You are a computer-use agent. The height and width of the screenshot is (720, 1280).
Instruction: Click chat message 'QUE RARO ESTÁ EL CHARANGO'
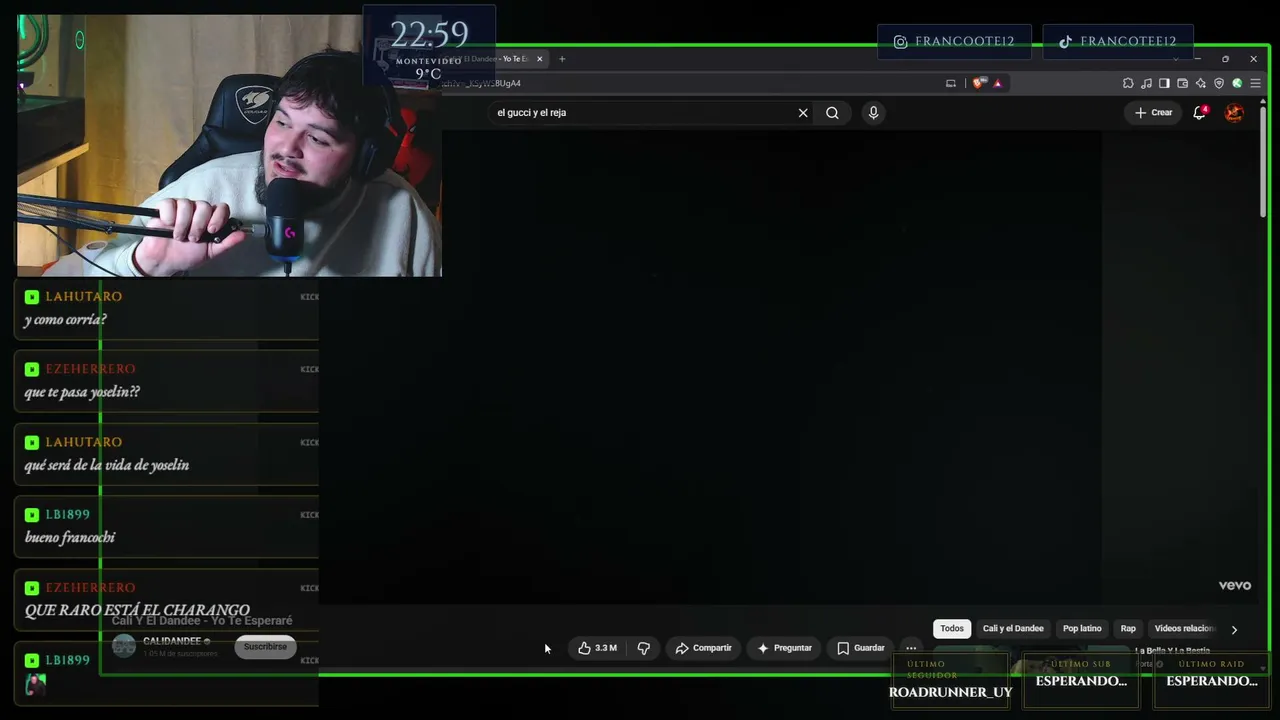pos(137,610)
